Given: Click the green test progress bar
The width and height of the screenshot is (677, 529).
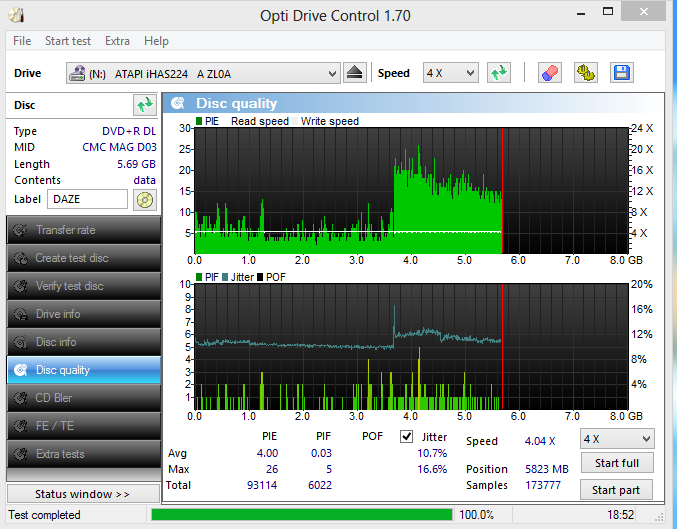Looking at the screenshot, I should pyautogui.click(x=302, y=515).
